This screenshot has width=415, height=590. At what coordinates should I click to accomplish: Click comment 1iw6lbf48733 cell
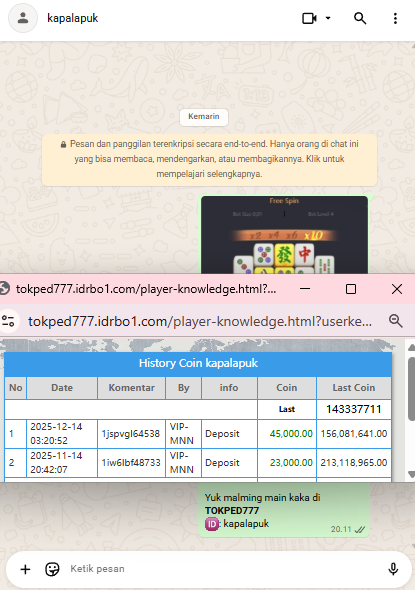[x=132, y=462]
